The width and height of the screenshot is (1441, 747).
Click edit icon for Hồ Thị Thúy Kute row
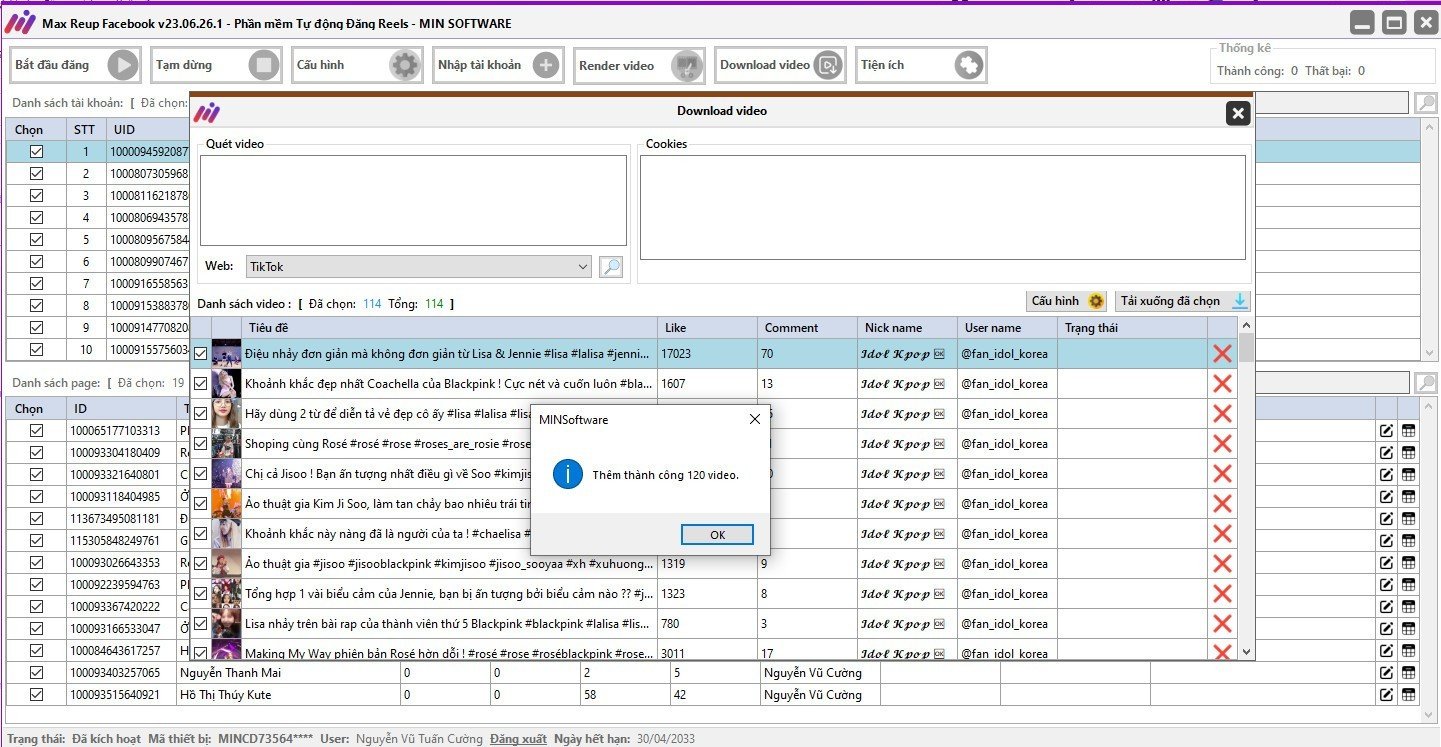[x=1386, y=695]
